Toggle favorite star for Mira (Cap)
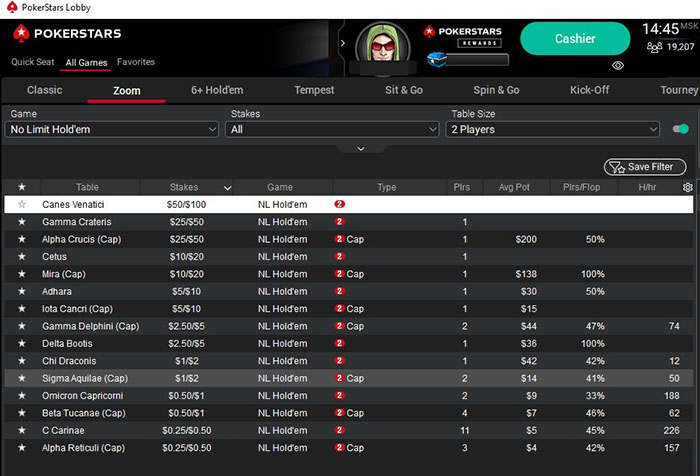 point(21,274)
